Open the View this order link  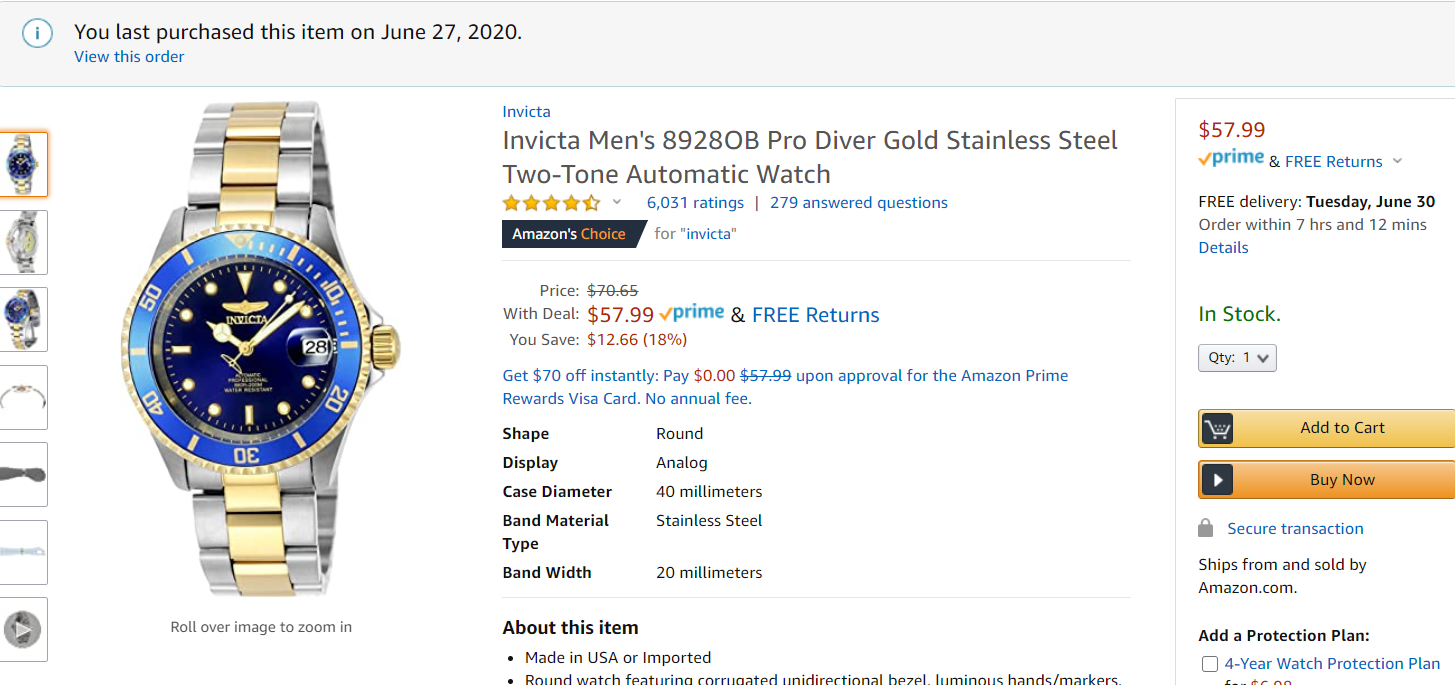[129, 57]
